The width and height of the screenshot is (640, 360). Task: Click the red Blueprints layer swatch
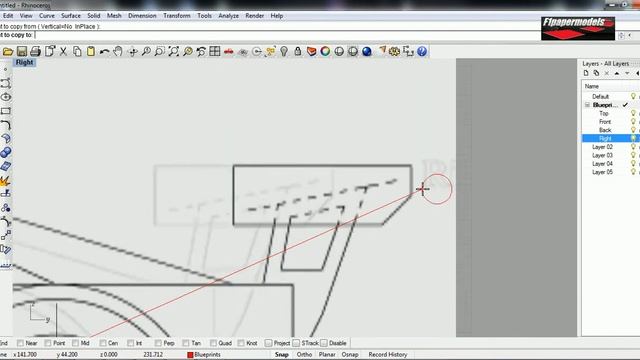click(190, 355)
